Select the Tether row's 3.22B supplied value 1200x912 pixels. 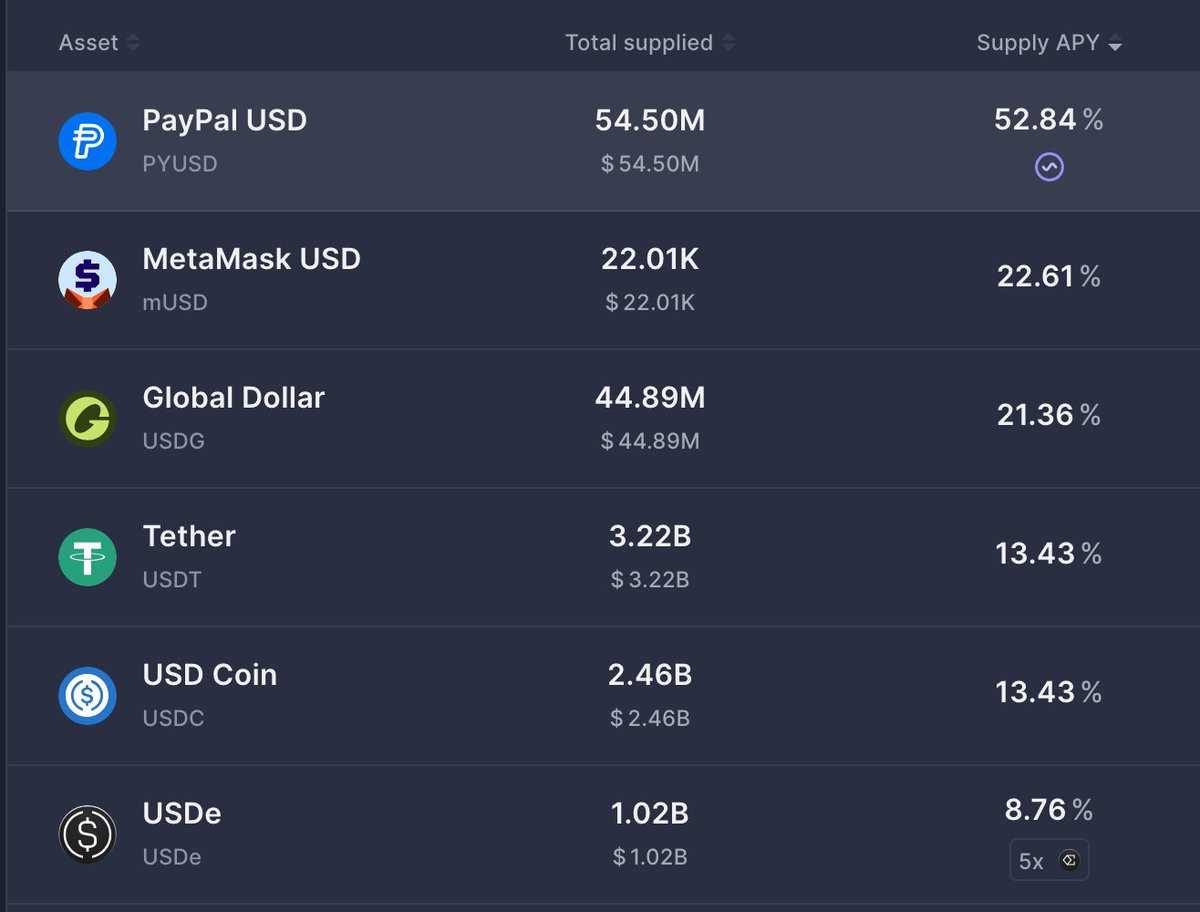650,537
